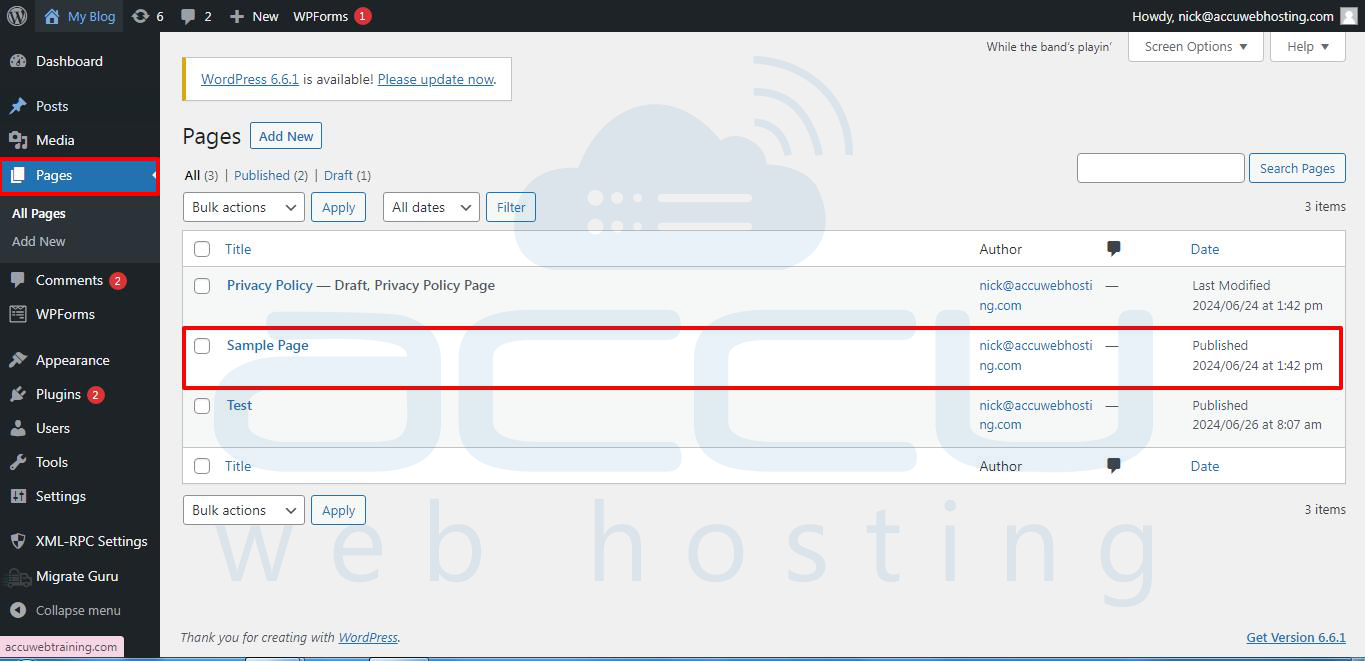
Task: Click the Comments bubble icon in the sidebar
Action: (x=18, y=280)
